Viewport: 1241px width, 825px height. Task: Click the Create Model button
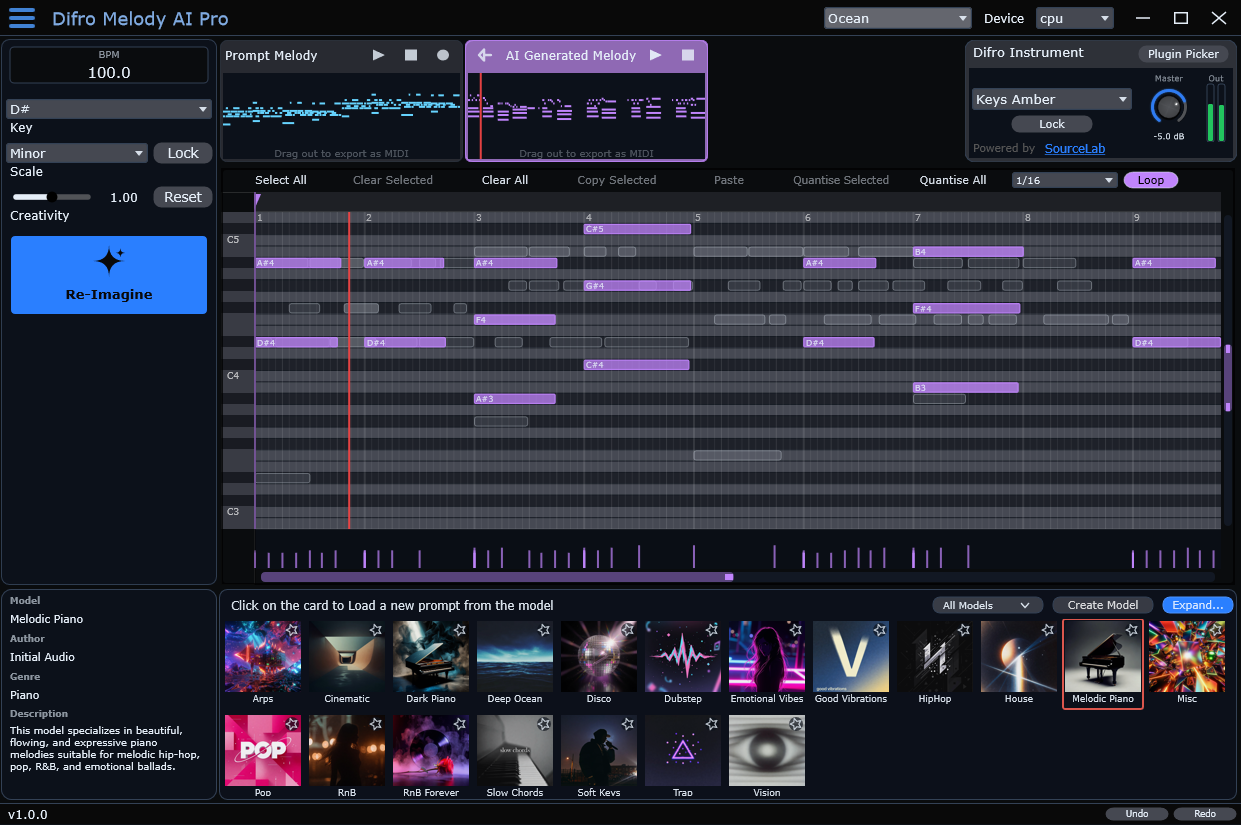pos(1103,605)
